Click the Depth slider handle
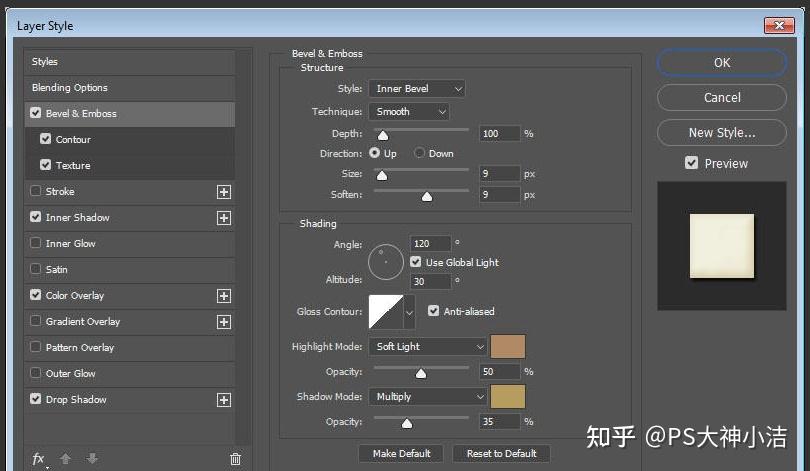810x471 pixels. [x=383, y=135]
